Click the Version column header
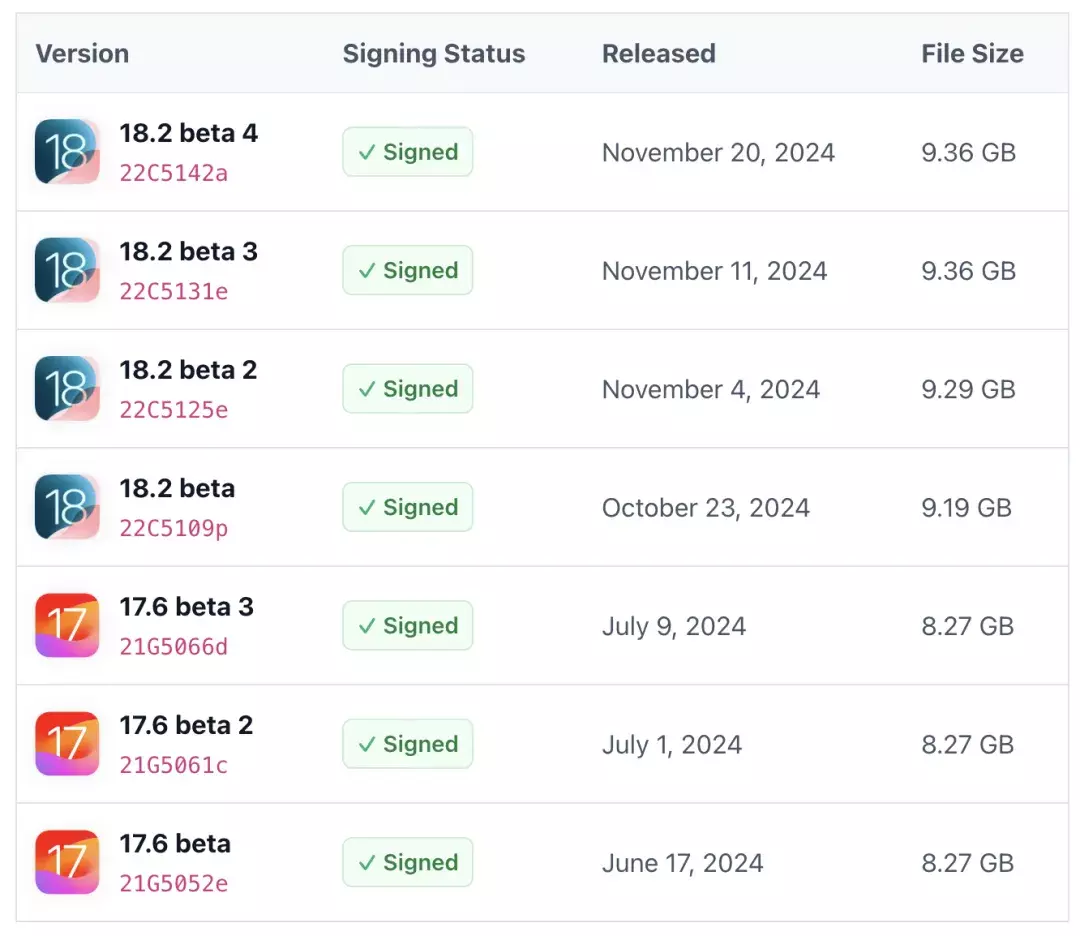 tap(82, 54)
